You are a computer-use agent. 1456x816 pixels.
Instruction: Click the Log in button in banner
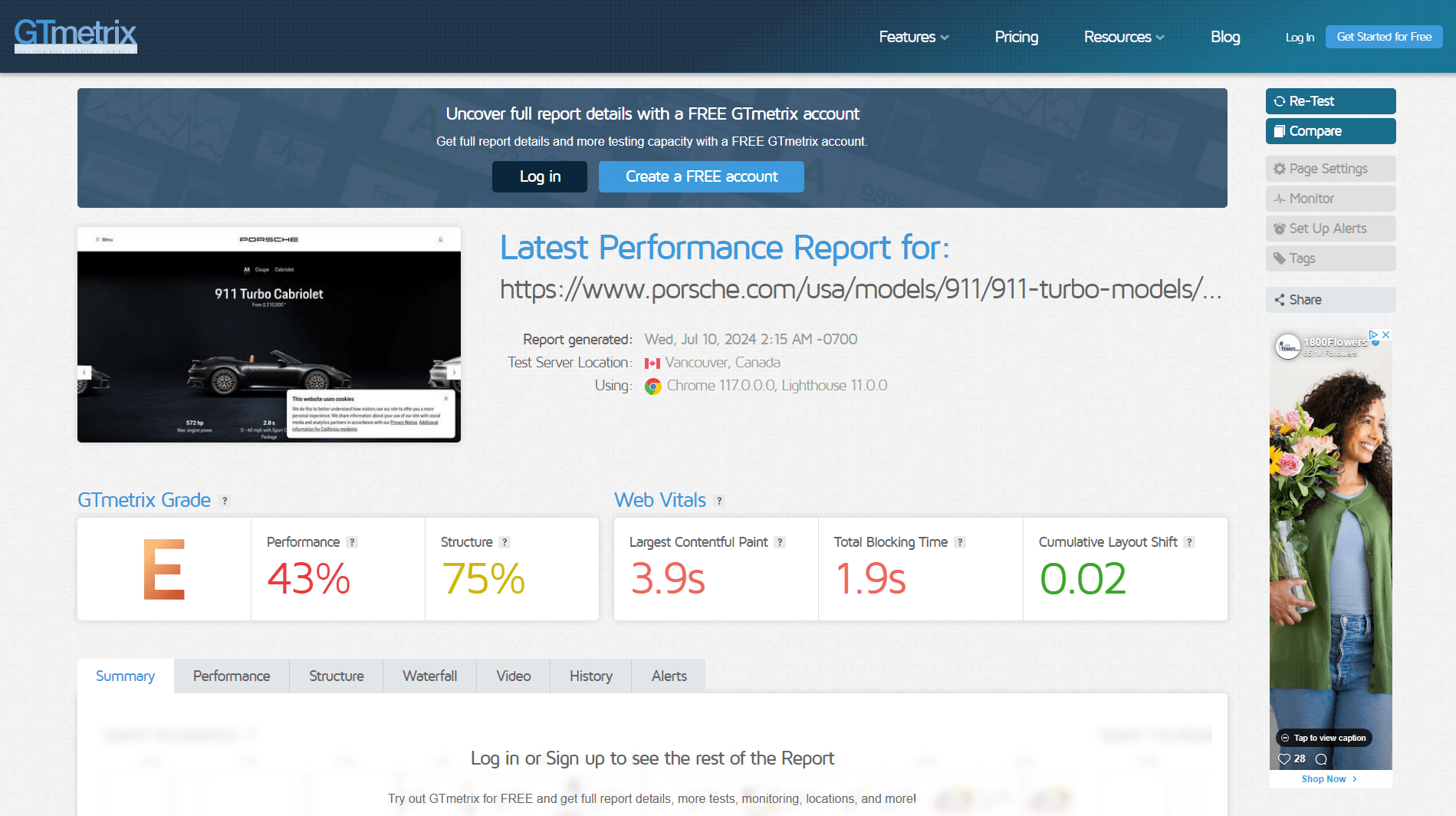(540, 176)
